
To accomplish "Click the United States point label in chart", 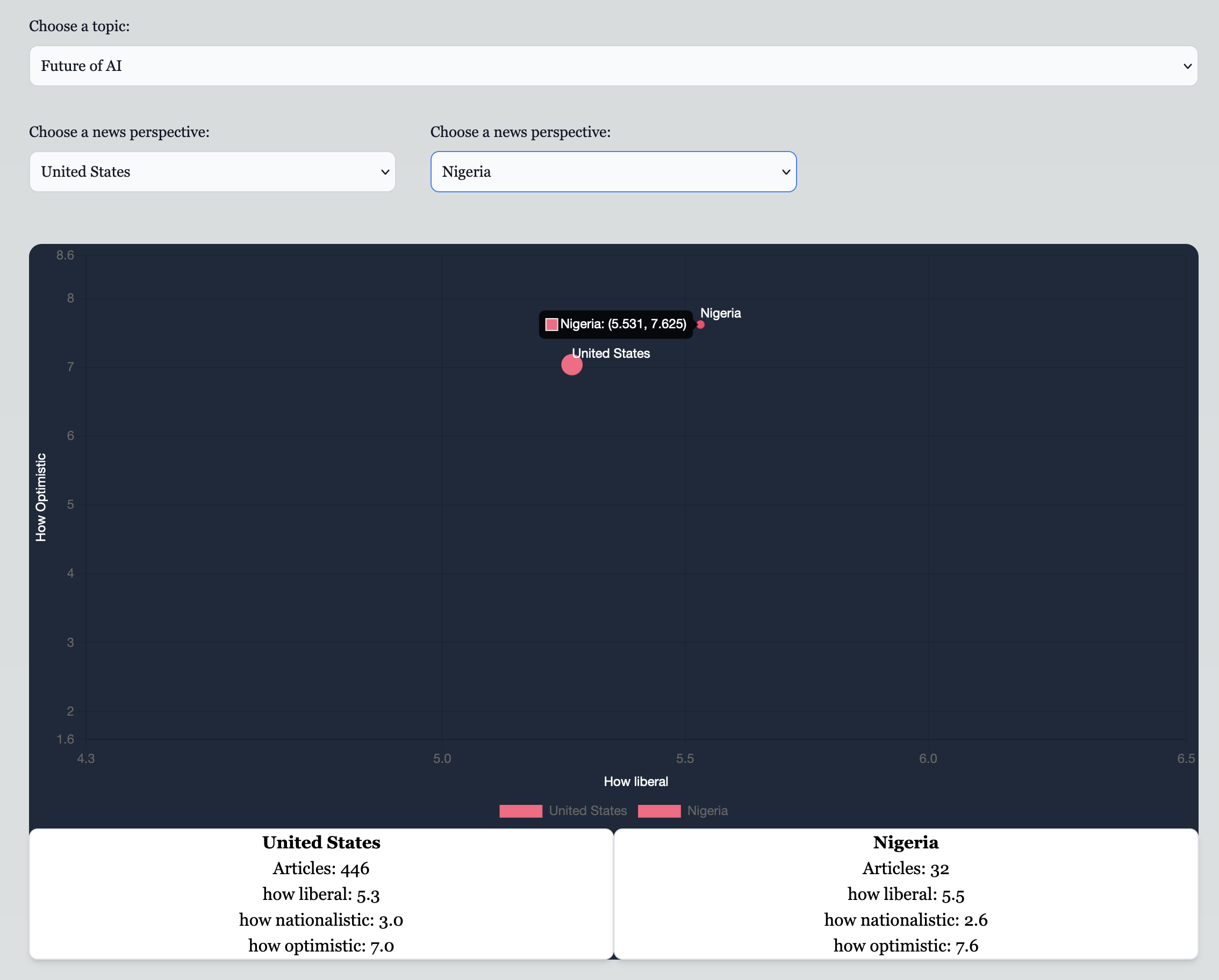I will click(611, 353).
